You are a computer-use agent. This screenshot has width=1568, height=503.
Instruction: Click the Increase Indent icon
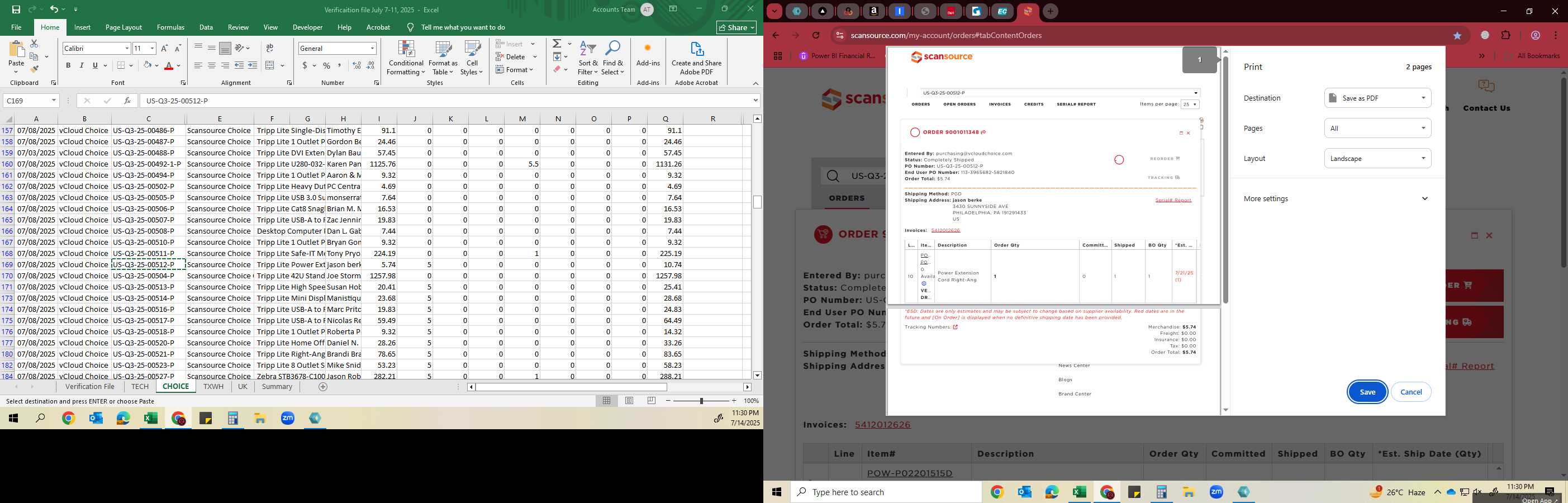click(x=253, y=65)
